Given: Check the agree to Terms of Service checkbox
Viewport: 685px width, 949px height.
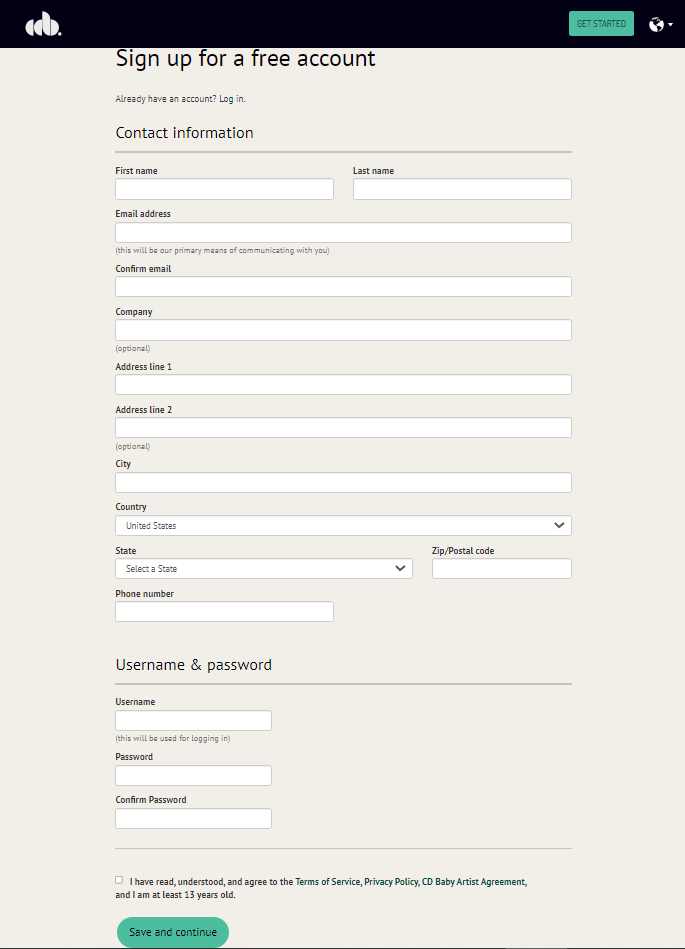Looking at the screenshot, I should pos(119,880).
